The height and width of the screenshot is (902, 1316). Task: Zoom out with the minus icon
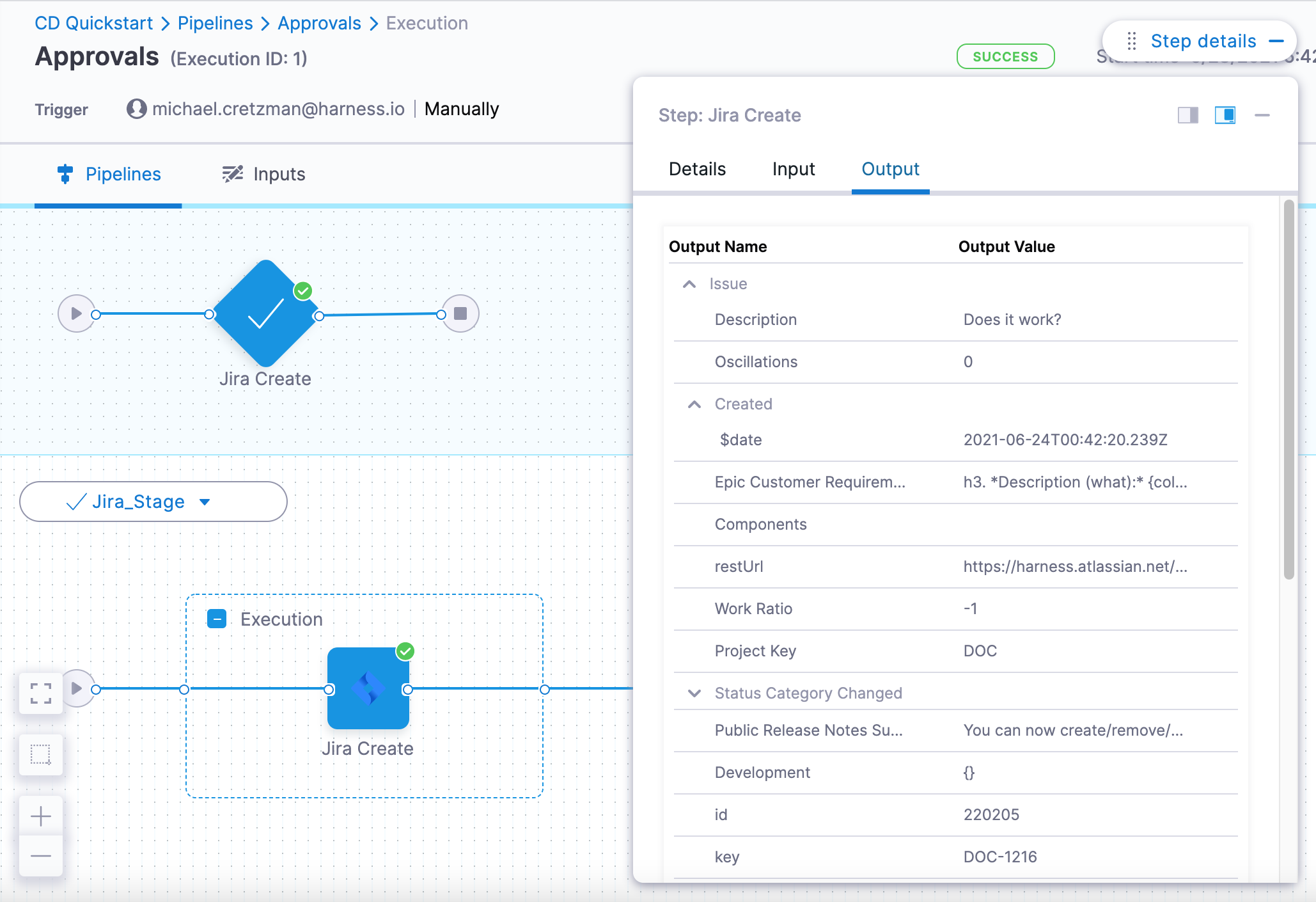41,856
